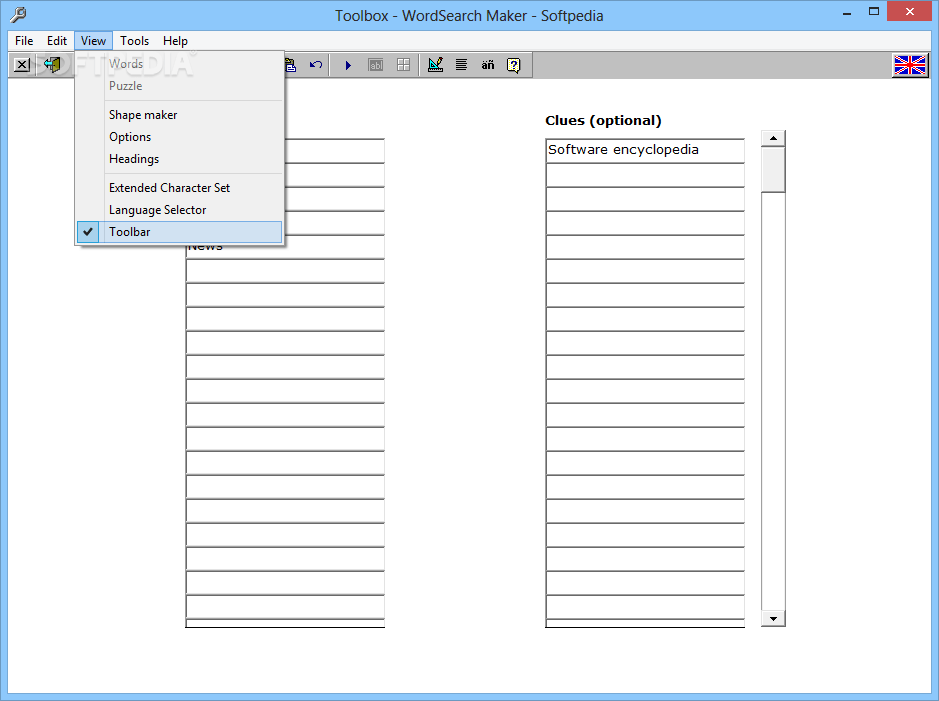Viewport: 939px width, 701px height.
Task: Click the X close toolbar icon
Action: (22, 65)
